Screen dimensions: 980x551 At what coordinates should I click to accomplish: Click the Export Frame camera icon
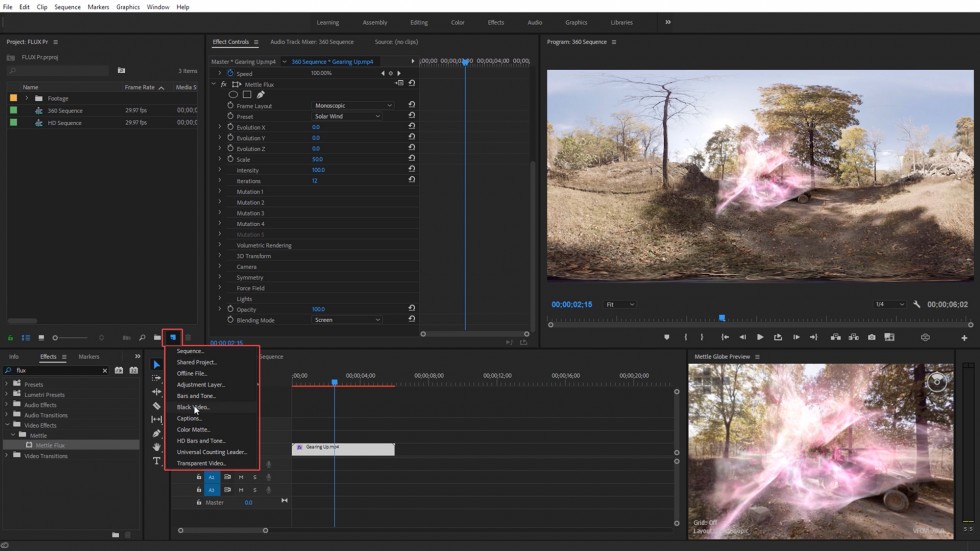point(872,337)
